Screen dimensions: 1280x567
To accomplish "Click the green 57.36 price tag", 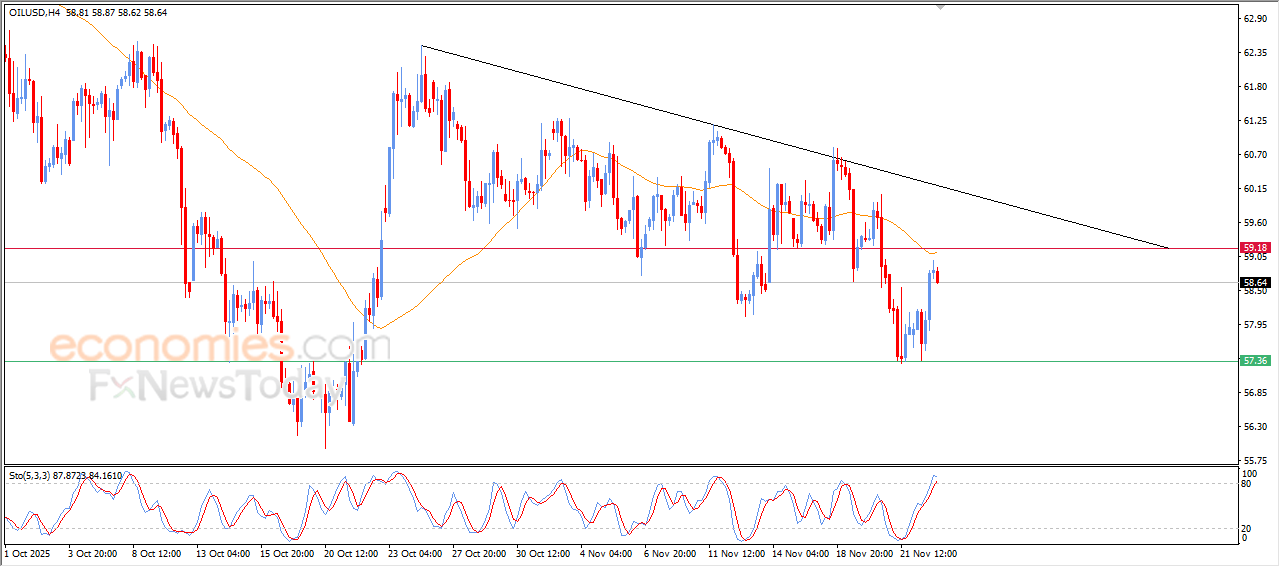I will [1254, 361].
